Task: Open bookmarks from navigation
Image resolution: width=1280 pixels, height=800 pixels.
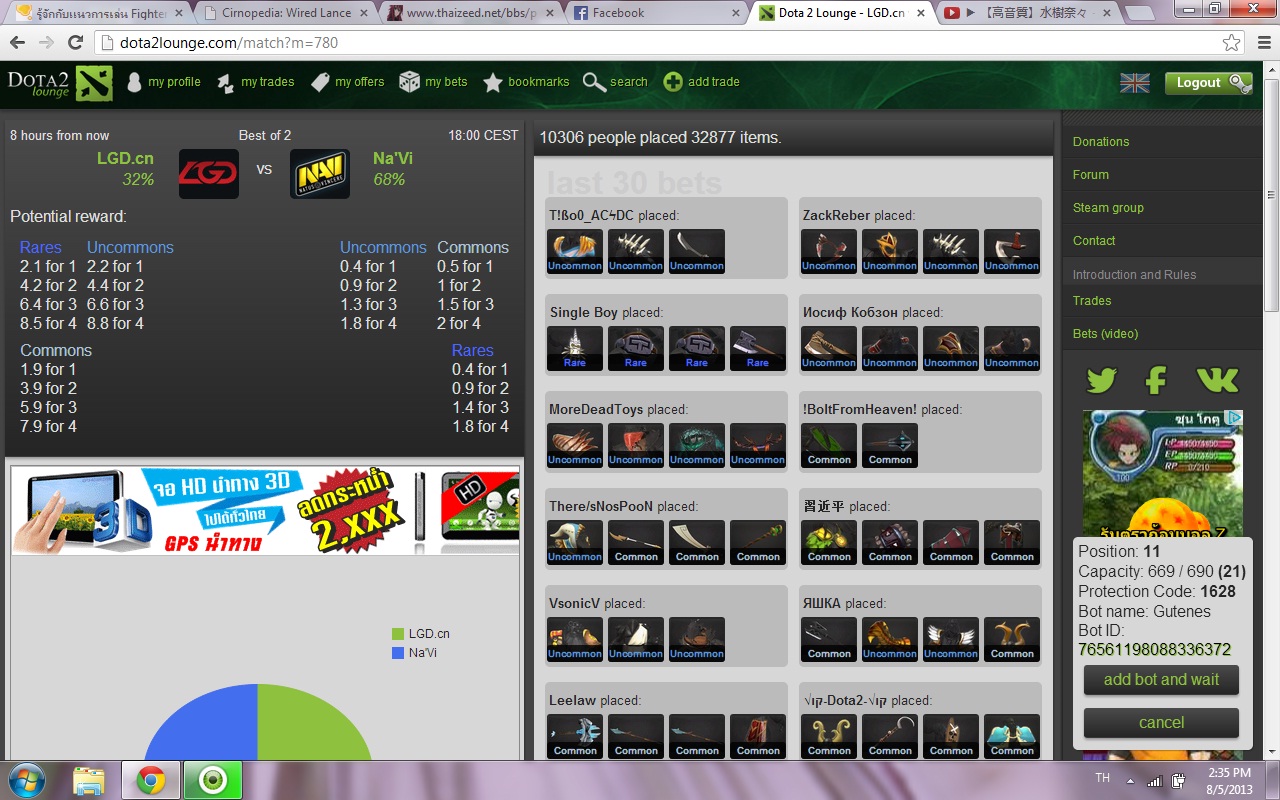Action: tap(526, 82)
